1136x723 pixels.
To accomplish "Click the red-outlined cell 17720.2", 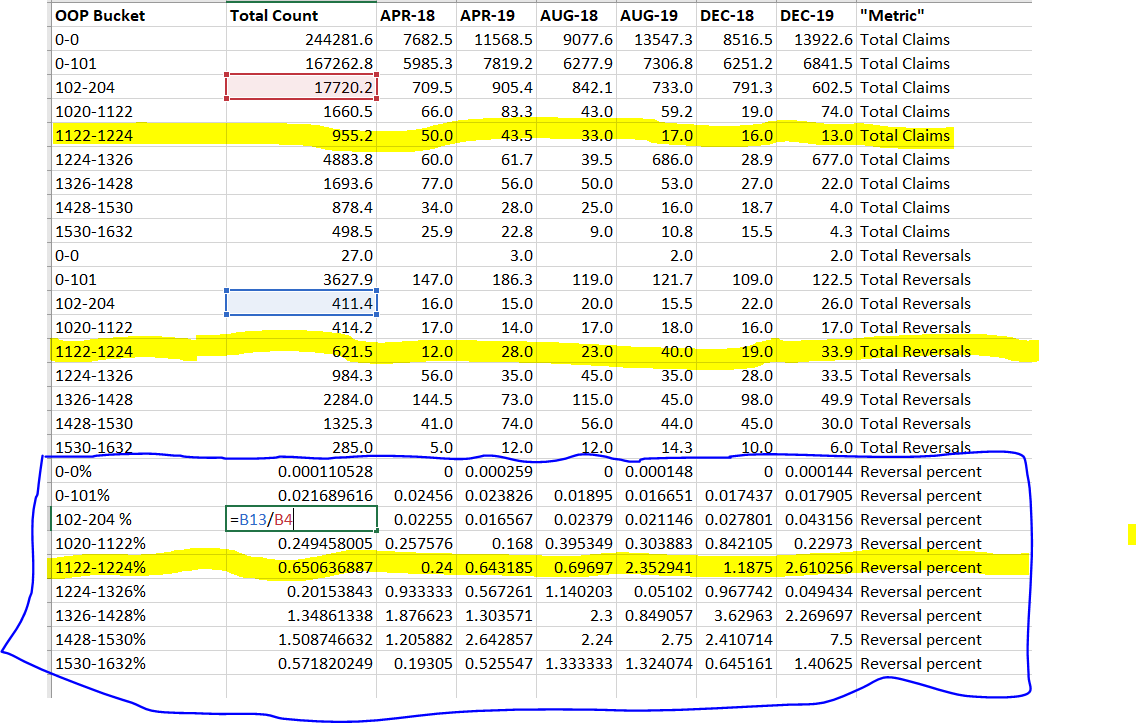I will (x=301, y=87).
